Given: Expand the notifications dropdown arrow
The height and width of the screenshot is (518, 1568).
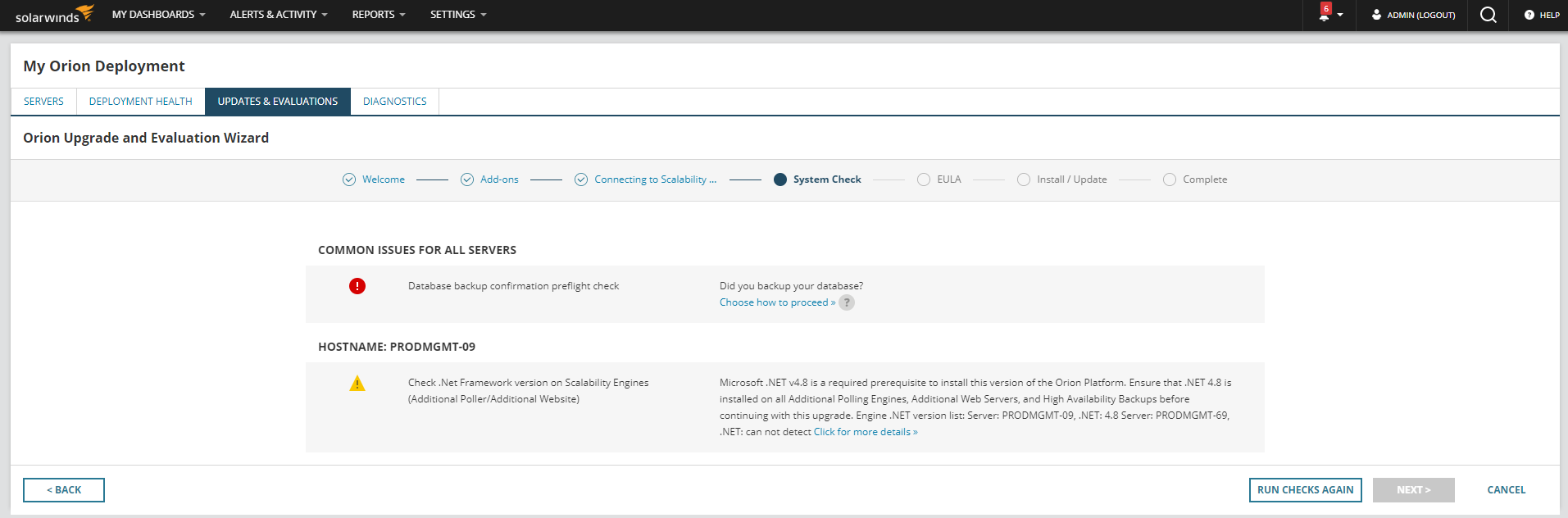Looking at the screenshot, I should [1340, 16].
